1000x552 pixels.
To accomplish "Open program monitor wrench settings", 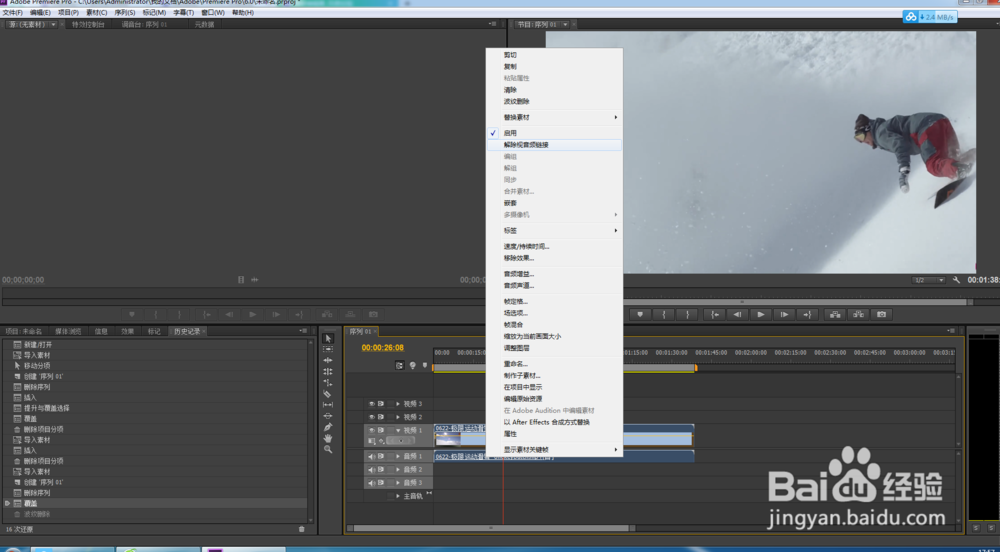I will (x=956, y=280).
